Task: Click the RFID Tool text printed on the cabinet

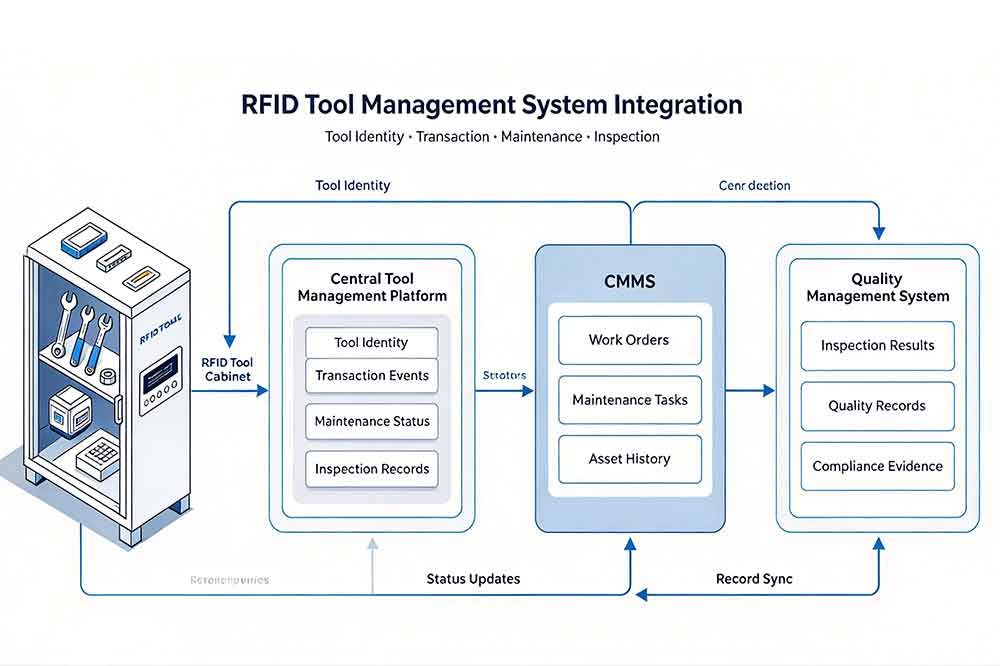Action: coord(160,328)
